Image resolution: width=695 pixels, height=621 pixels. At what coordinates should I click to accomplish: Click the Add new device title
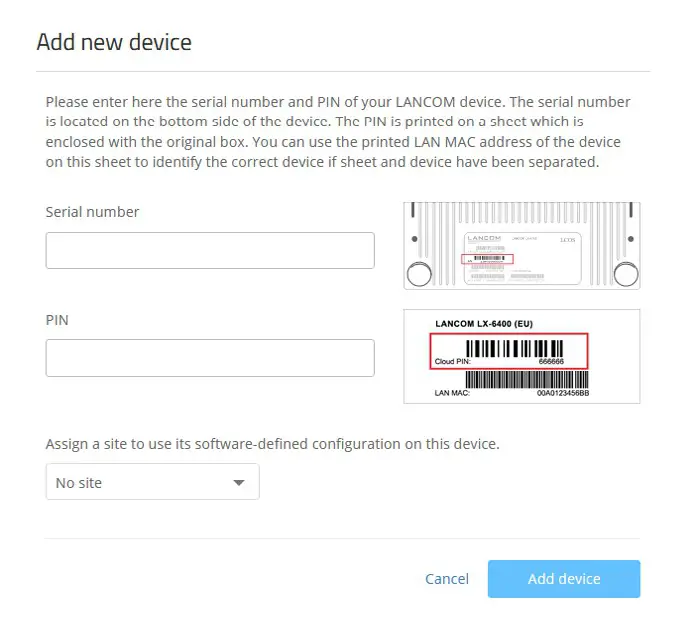tap(114, 42)
